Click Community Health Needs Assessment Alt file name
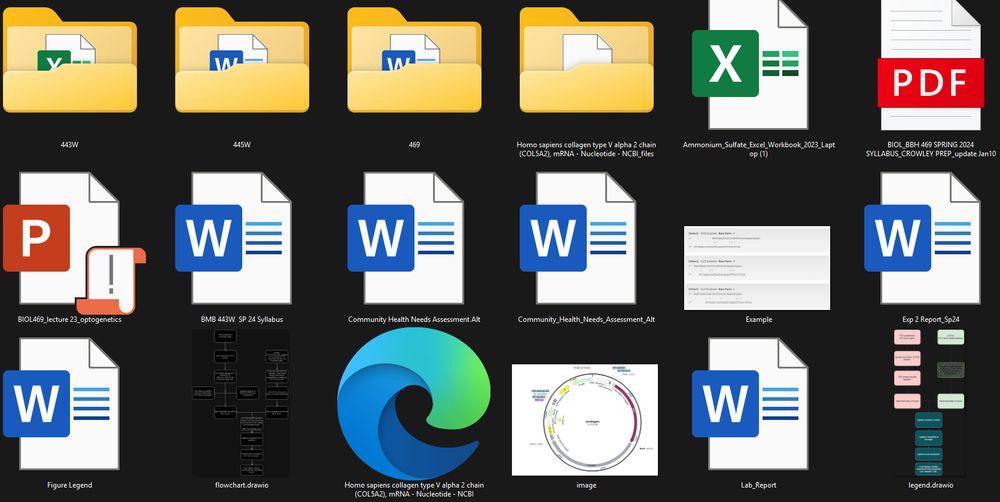 pyautogui.click(x=414, y=320)
